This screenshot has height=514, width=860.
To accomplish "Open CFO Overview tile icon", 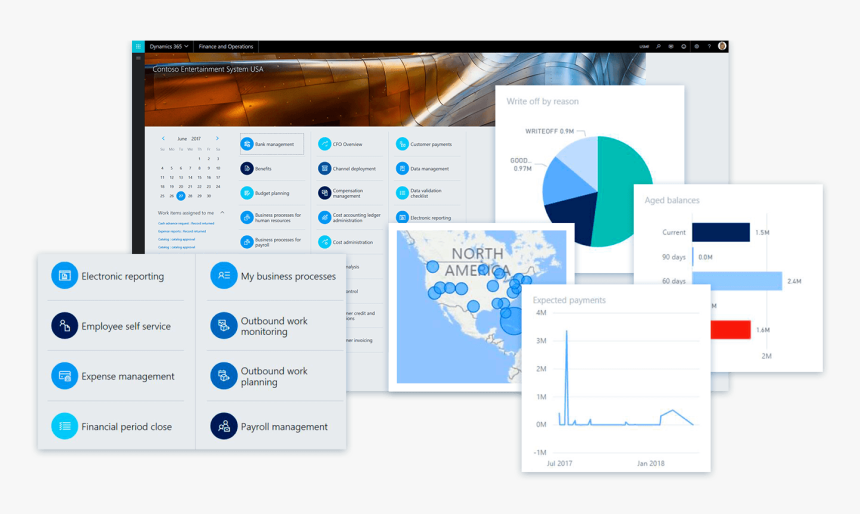I will tap(325, 144).
